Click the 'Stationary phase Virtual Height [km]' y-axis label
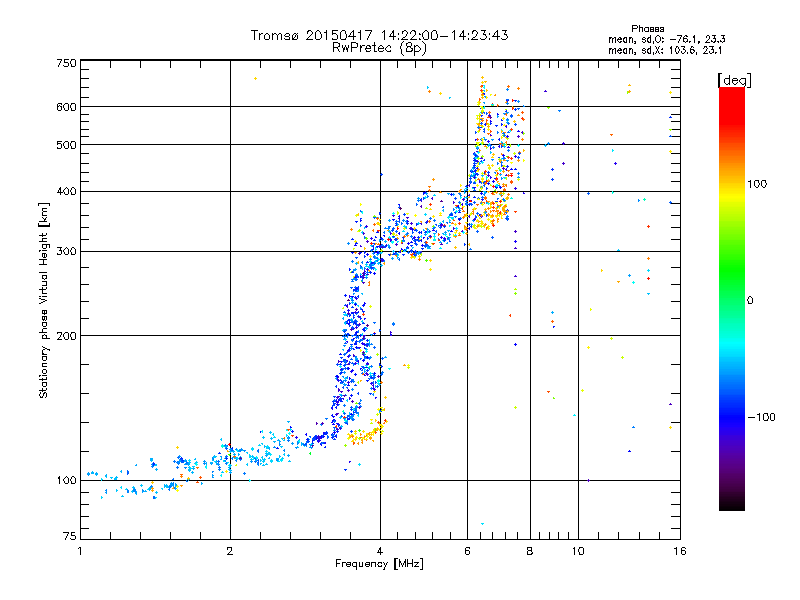Viewport: 800px width, 600px height. pos(44,300)
